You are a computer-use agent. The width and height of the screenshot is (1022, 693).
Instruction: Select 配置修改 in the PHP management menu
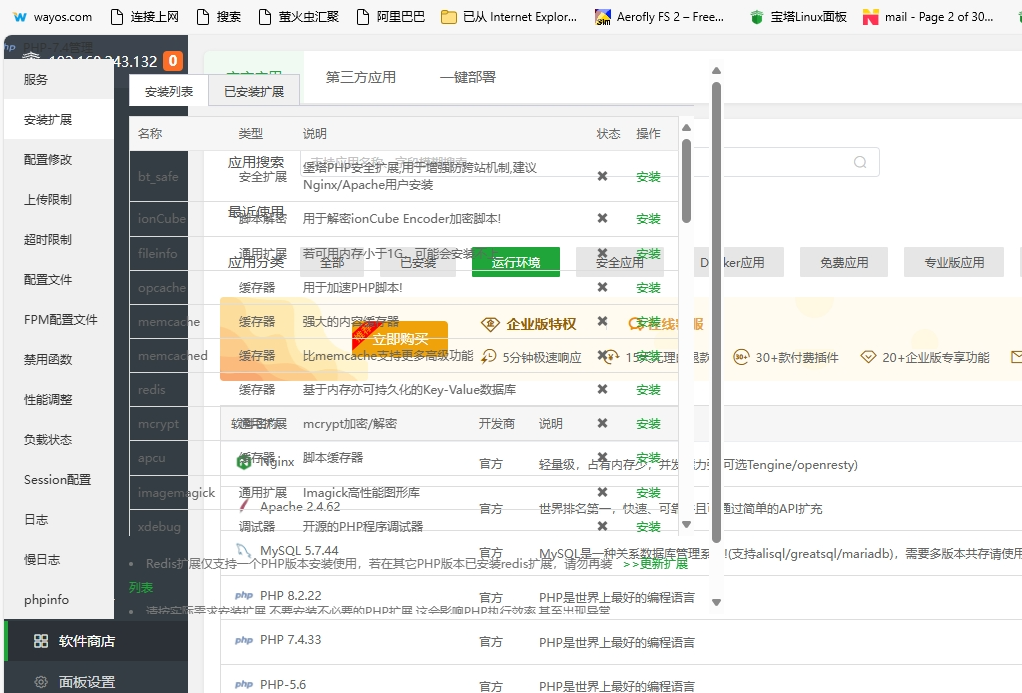59,160
